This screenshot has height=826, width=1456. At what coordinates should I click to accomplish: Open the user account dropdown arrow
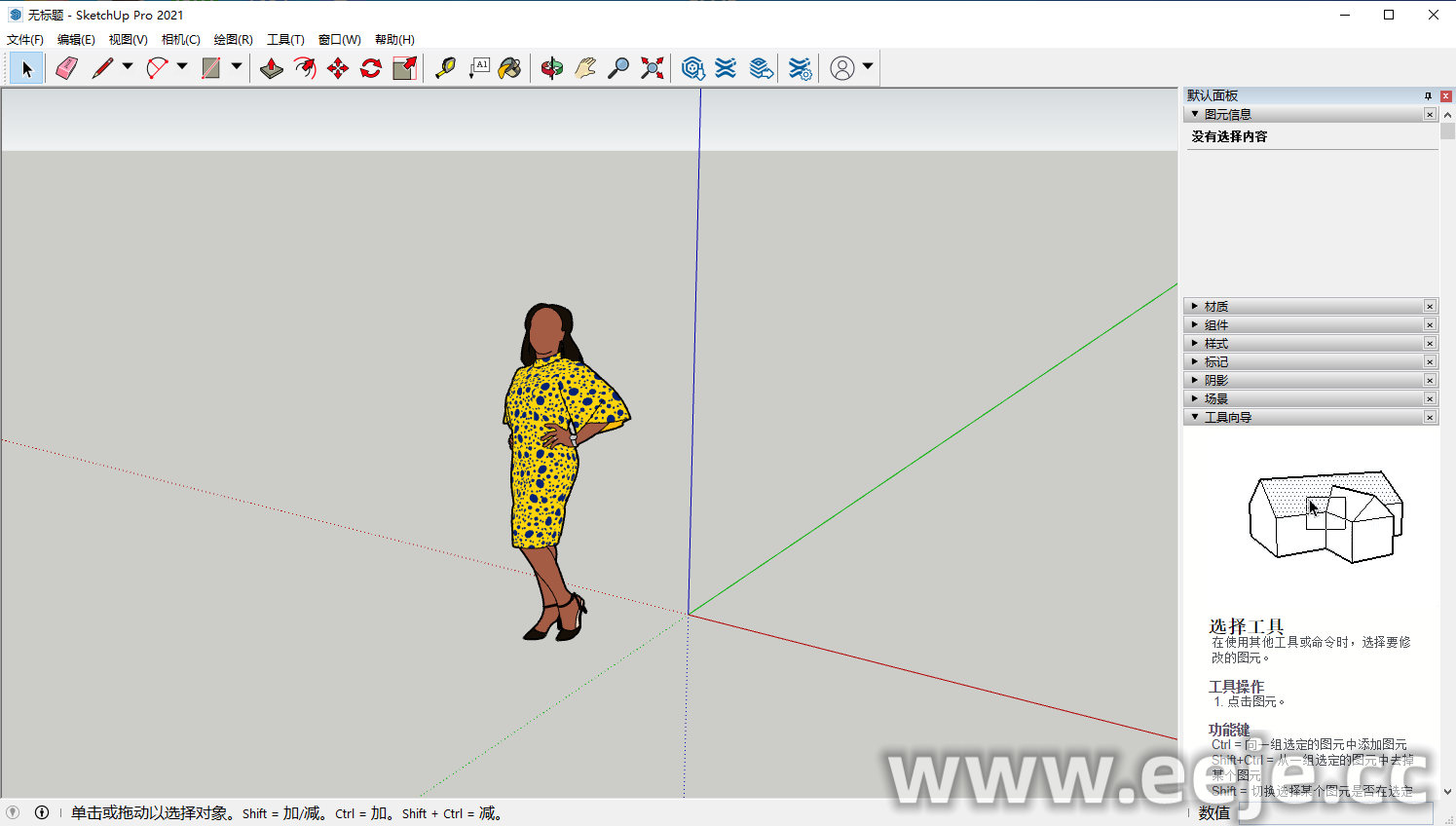pos(868,67)
